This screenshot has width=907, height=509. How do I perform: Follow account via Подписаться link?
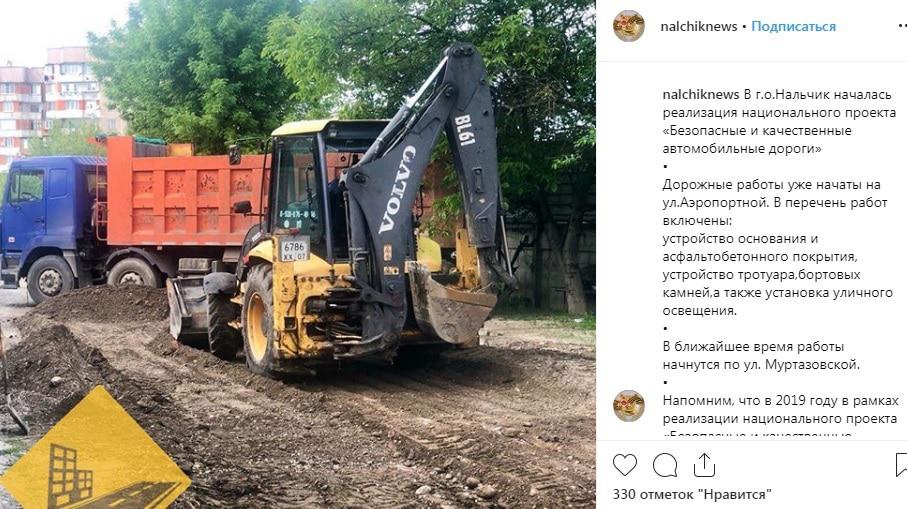(x=793, y=27)
